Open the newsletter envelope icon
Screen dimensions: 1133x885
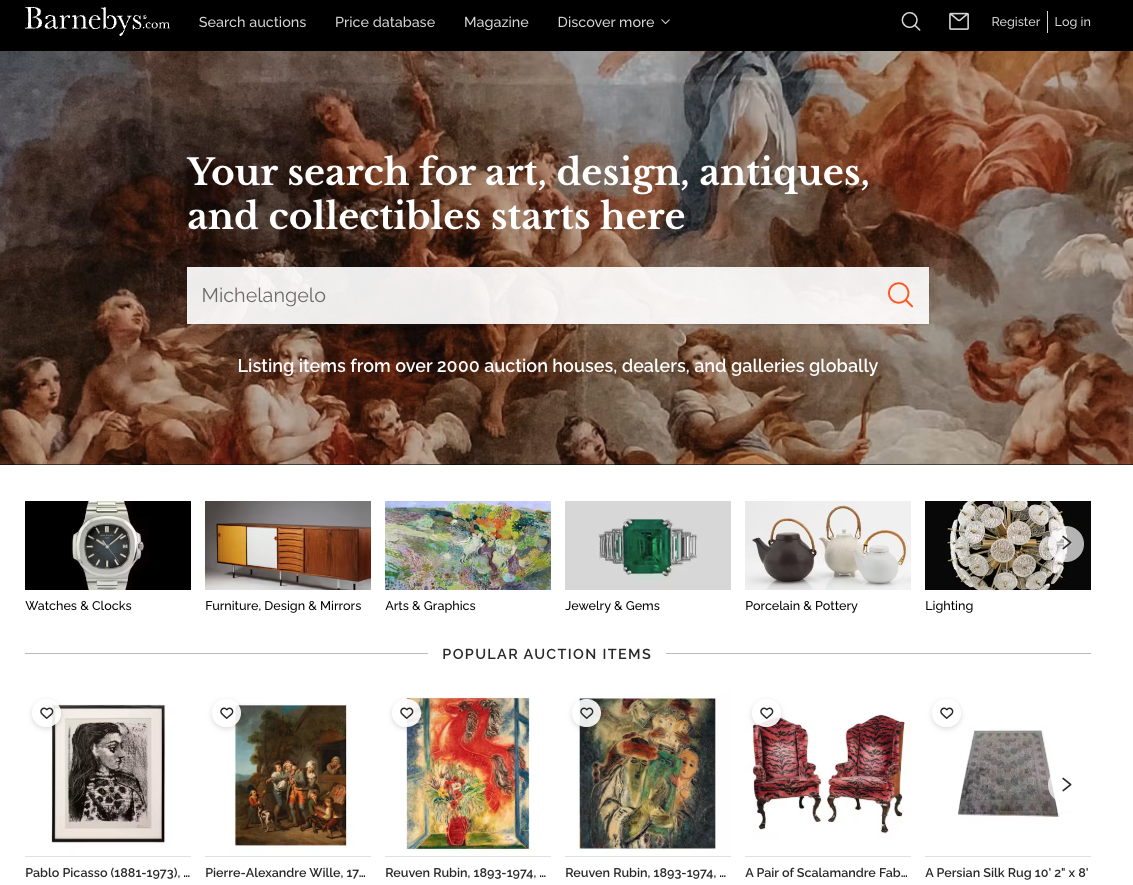pyautogui.click(x=959, y=22)
